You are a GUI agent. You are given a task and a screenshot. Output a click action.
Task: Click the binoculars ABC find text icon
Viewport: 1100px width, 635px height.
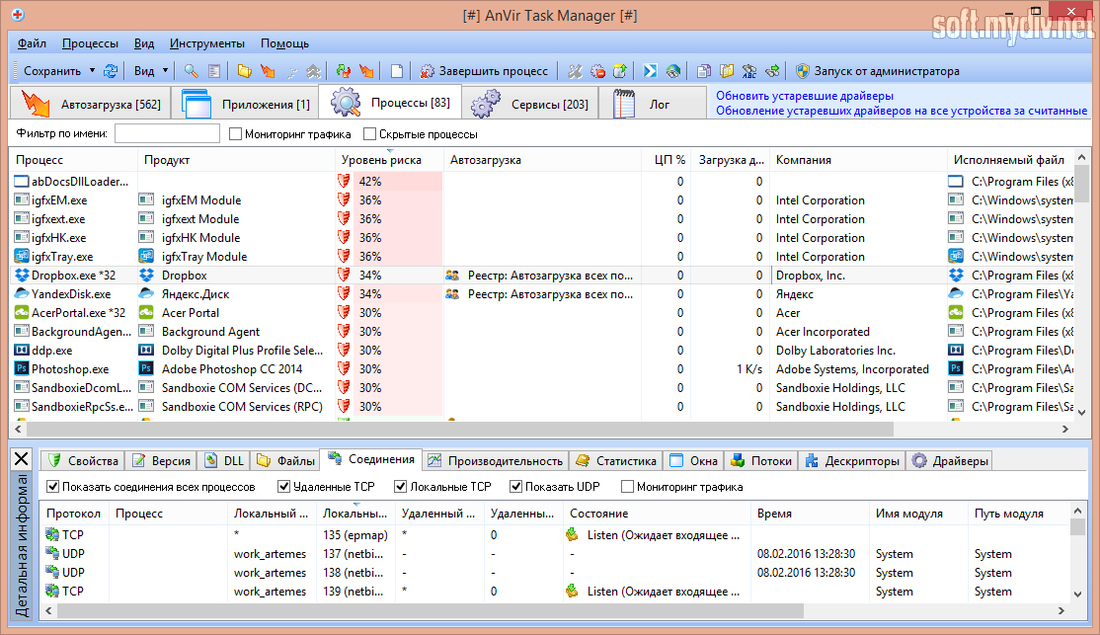click(749, 71)
